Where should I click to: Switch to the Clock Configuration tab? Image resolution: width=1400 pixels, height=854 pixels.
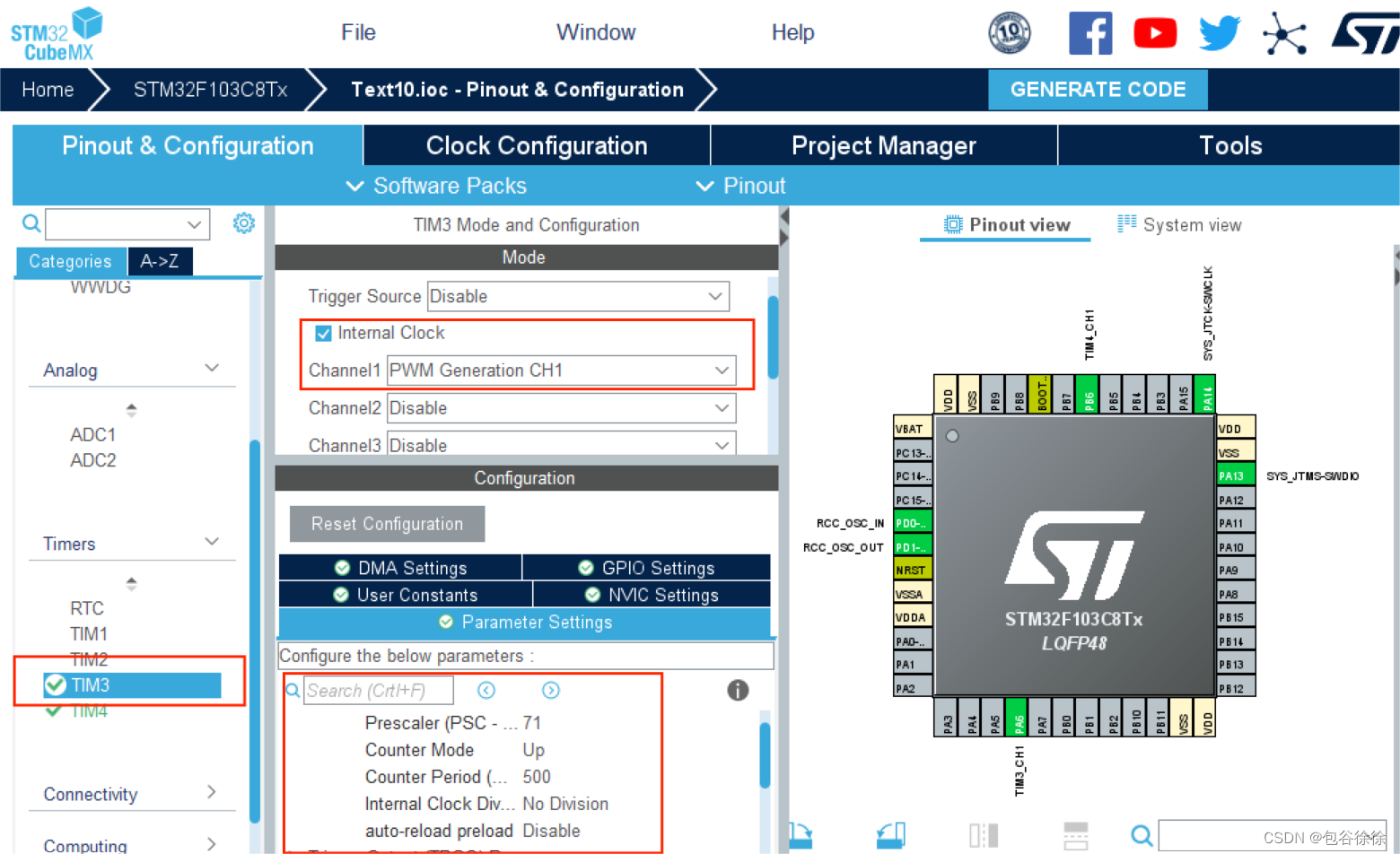pyautogui.click(x=537, y=145)
